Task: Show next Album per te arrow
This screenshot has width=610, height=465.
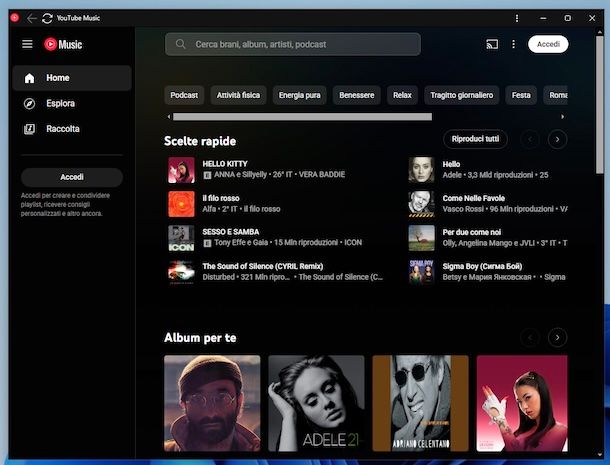Action: (x=557, y=337)
